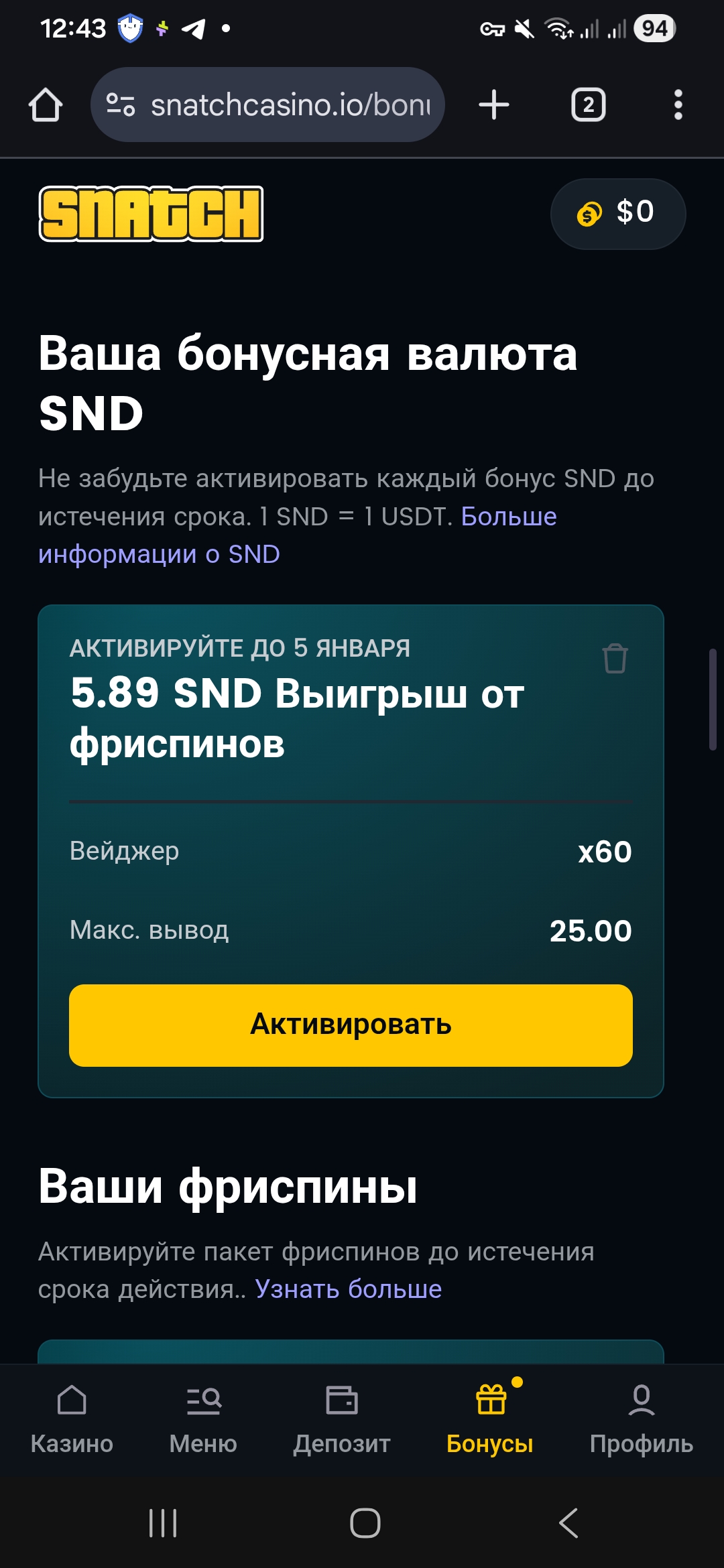Open Android recent apps button
Viewport: 724px width, 1568px height.
coord(163,1523)
